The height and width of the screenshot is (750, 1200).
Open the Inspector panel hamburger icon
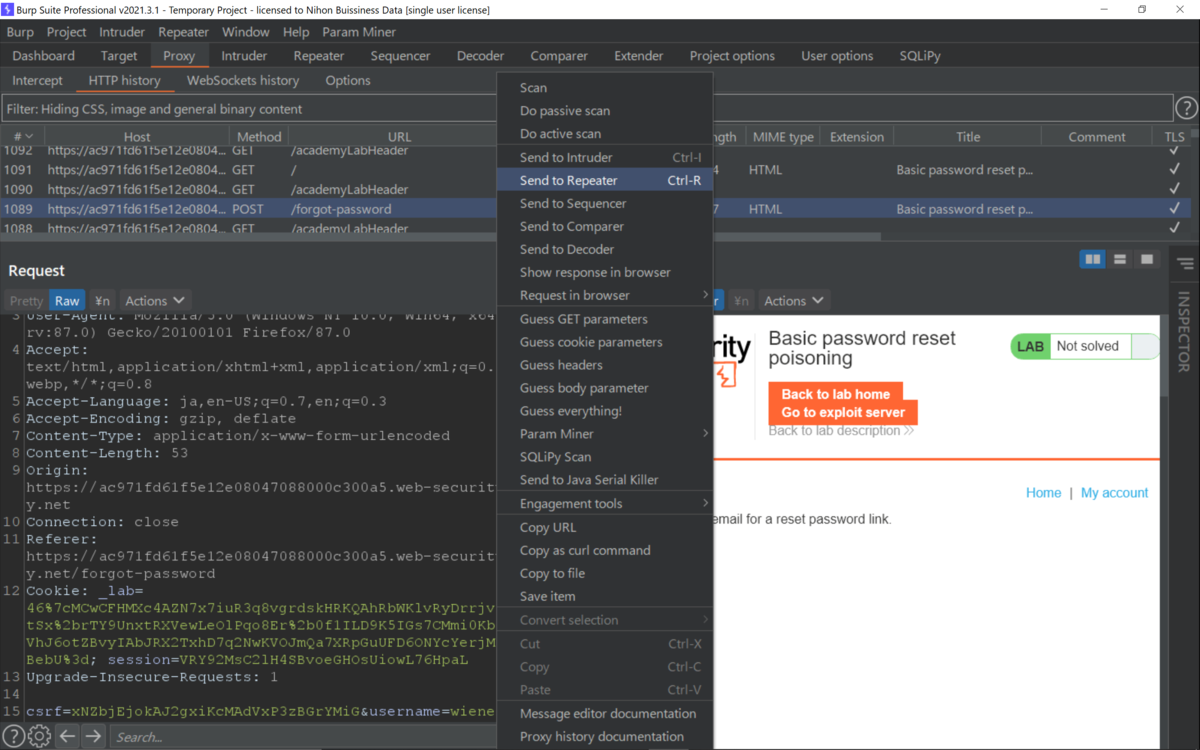click(x=1185, y=264)
